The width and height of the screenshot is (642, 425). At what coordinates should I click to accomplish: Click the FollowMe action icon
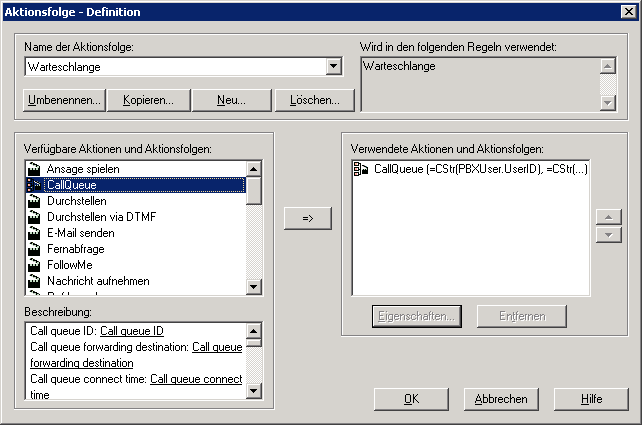[34, 265]
